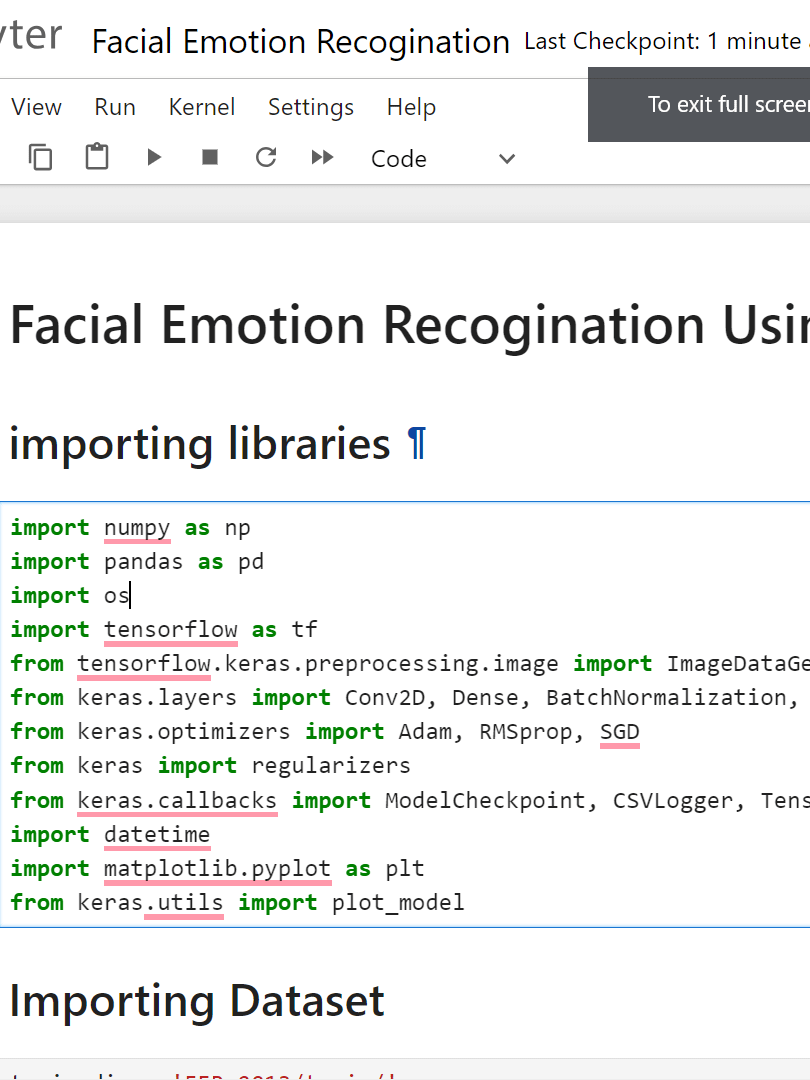Place cursor at end of 'import os'

(x=130, y=596)
